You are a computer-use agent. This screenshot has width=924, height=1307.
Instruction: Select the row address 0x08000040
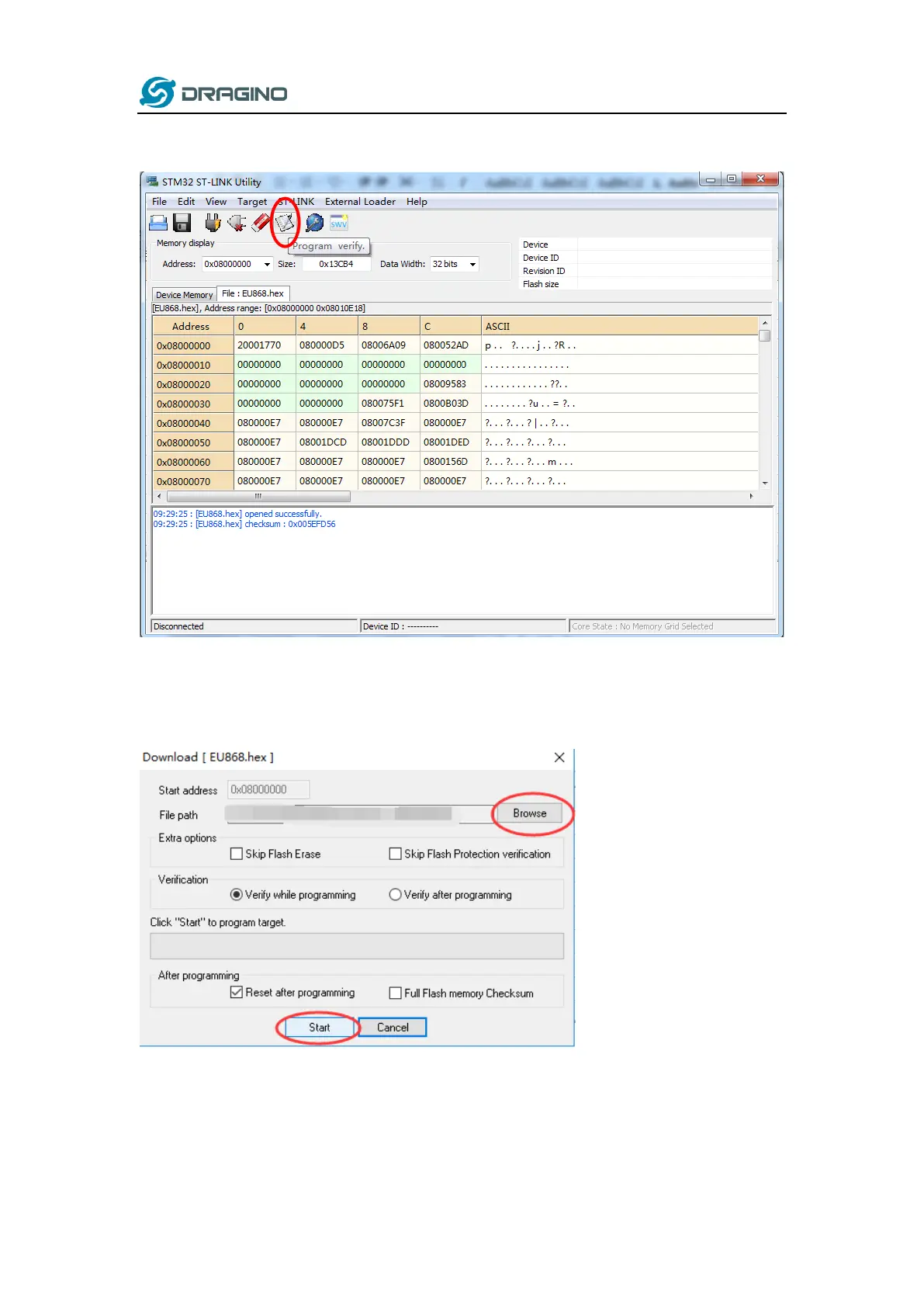(193, 423)
